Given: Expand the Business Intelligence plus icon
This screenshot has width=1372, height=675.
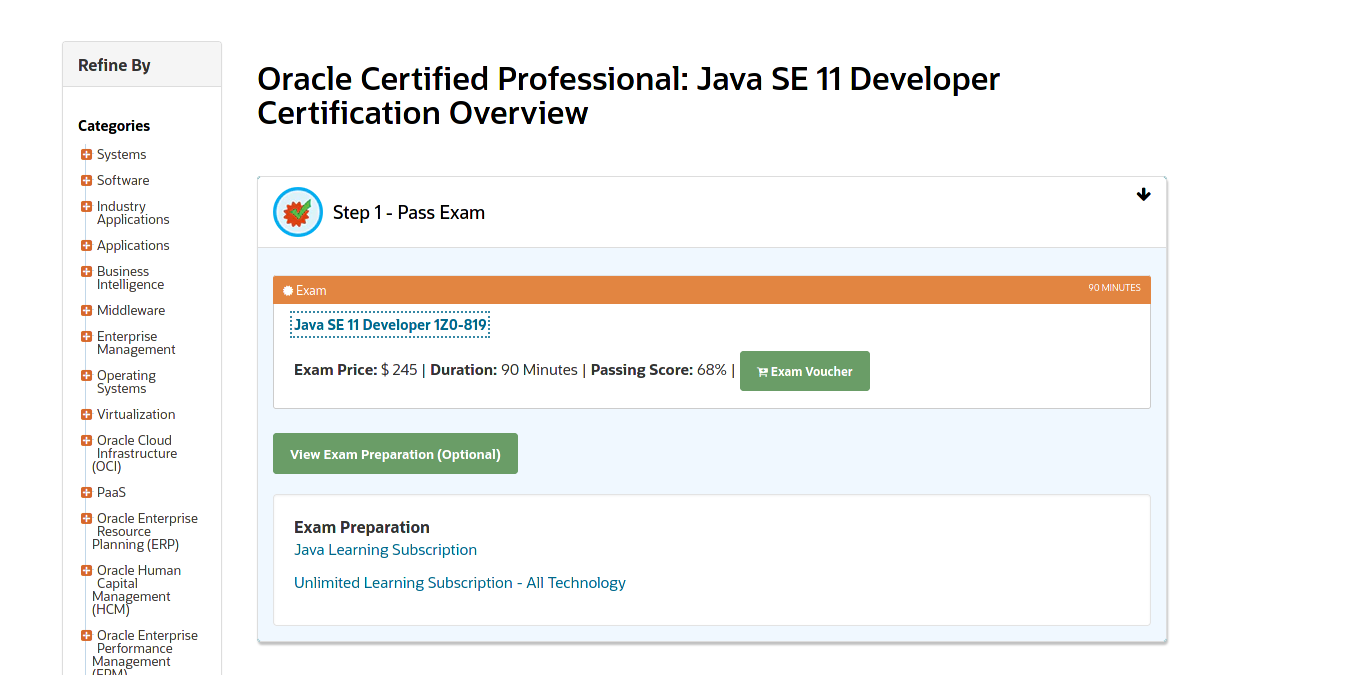Looking at the screenshot, I should 86,272.
